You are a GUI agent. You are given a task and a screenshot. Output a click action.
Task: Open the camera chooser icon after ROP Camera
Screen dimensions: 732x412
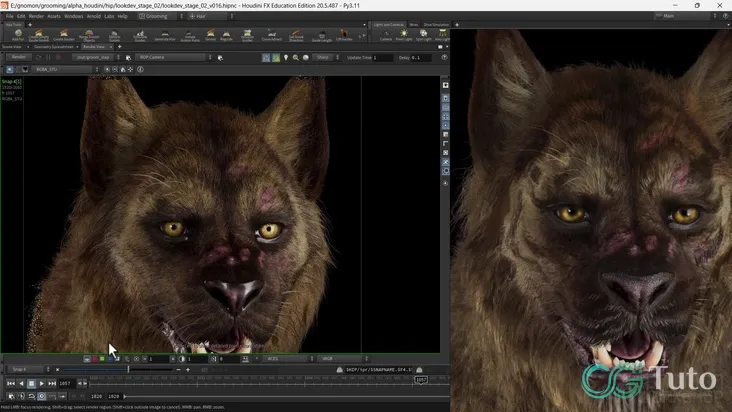220,57
